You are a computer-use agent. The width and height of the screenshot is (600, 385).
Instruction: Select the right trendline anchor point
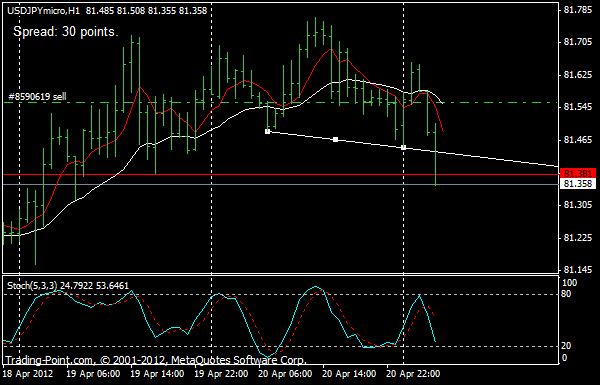[403, 147]
